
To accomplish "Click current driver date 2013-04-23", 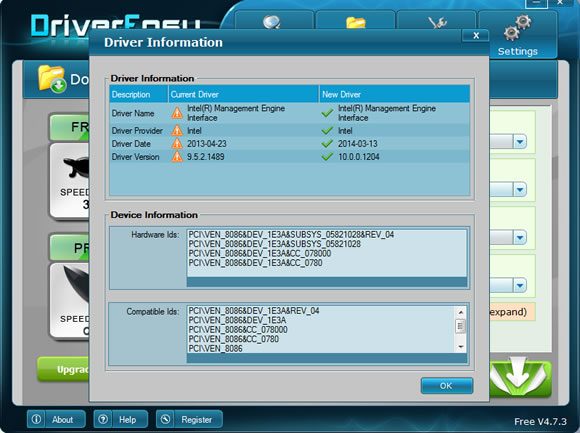I will [207, 143].
